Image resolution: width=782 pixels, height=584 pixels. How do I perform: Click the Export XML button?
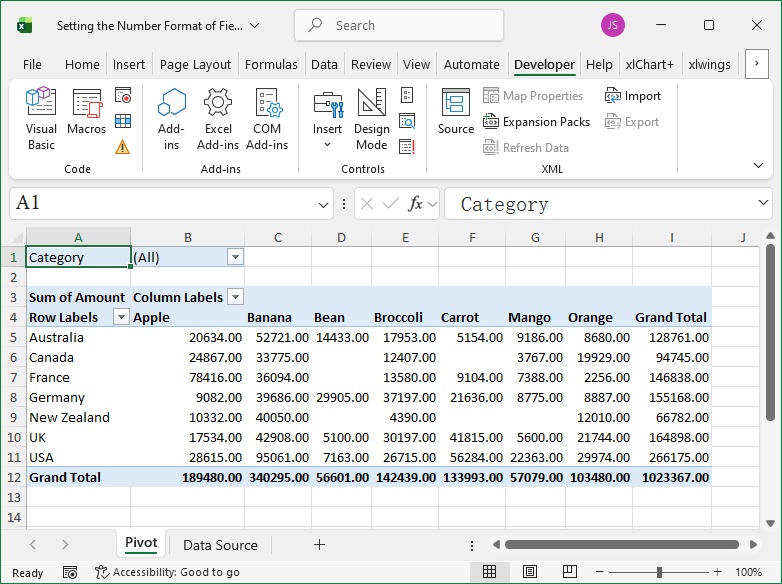pyautogui.click(x=631, y=122)
